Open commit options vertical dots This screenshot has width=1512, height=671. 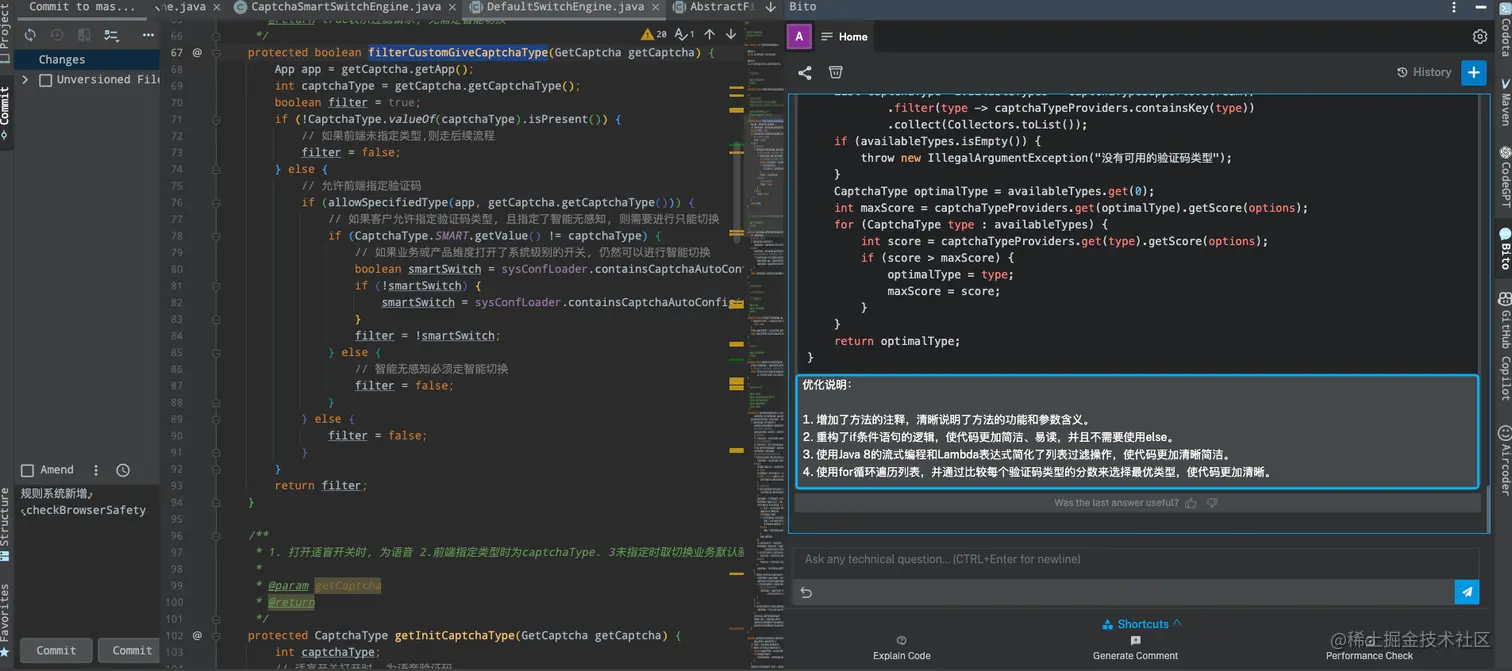[x=96, y=470]
